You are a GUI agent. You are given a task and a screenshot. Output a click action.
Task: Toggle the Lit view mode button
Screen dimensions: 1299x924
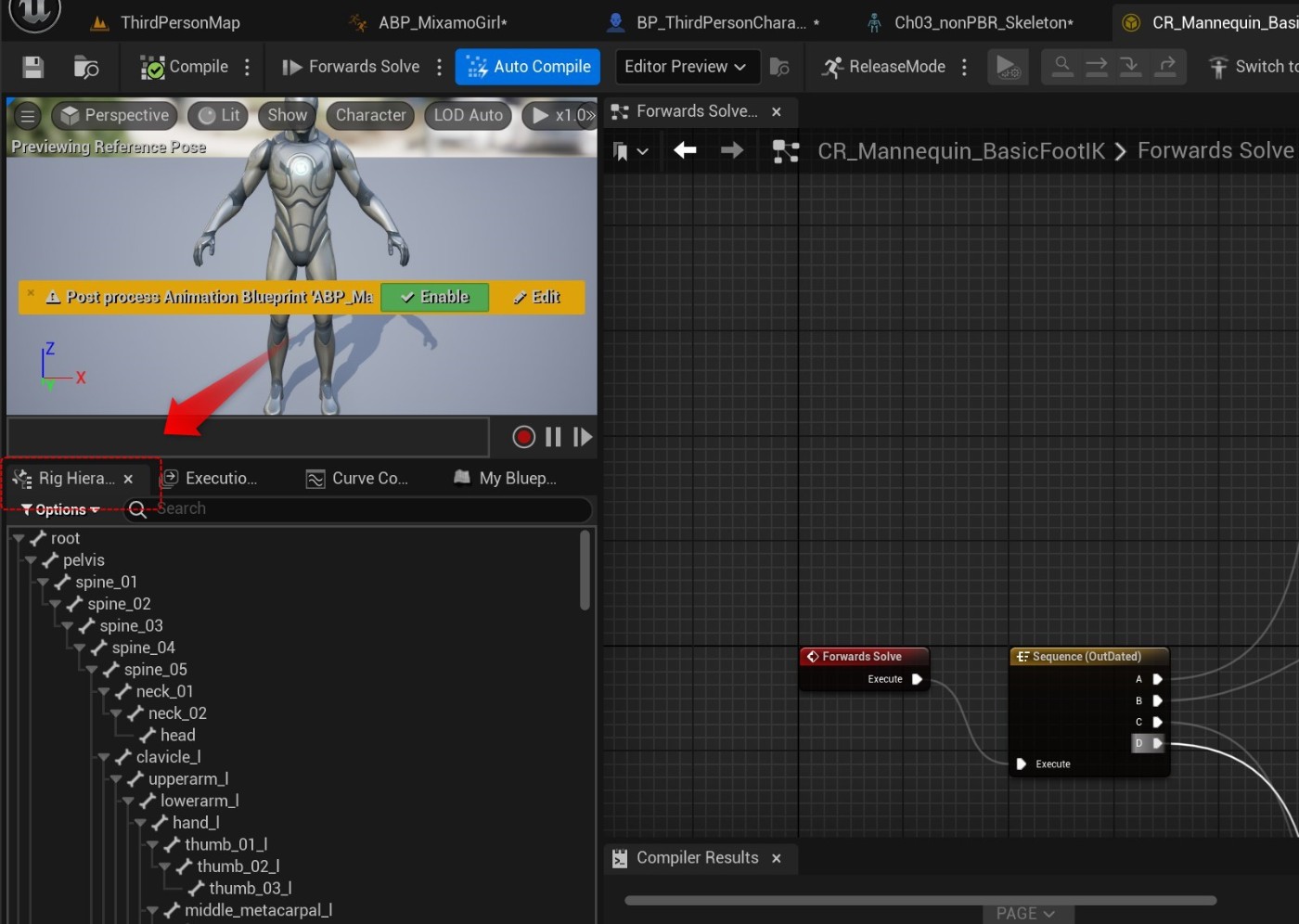219,116
